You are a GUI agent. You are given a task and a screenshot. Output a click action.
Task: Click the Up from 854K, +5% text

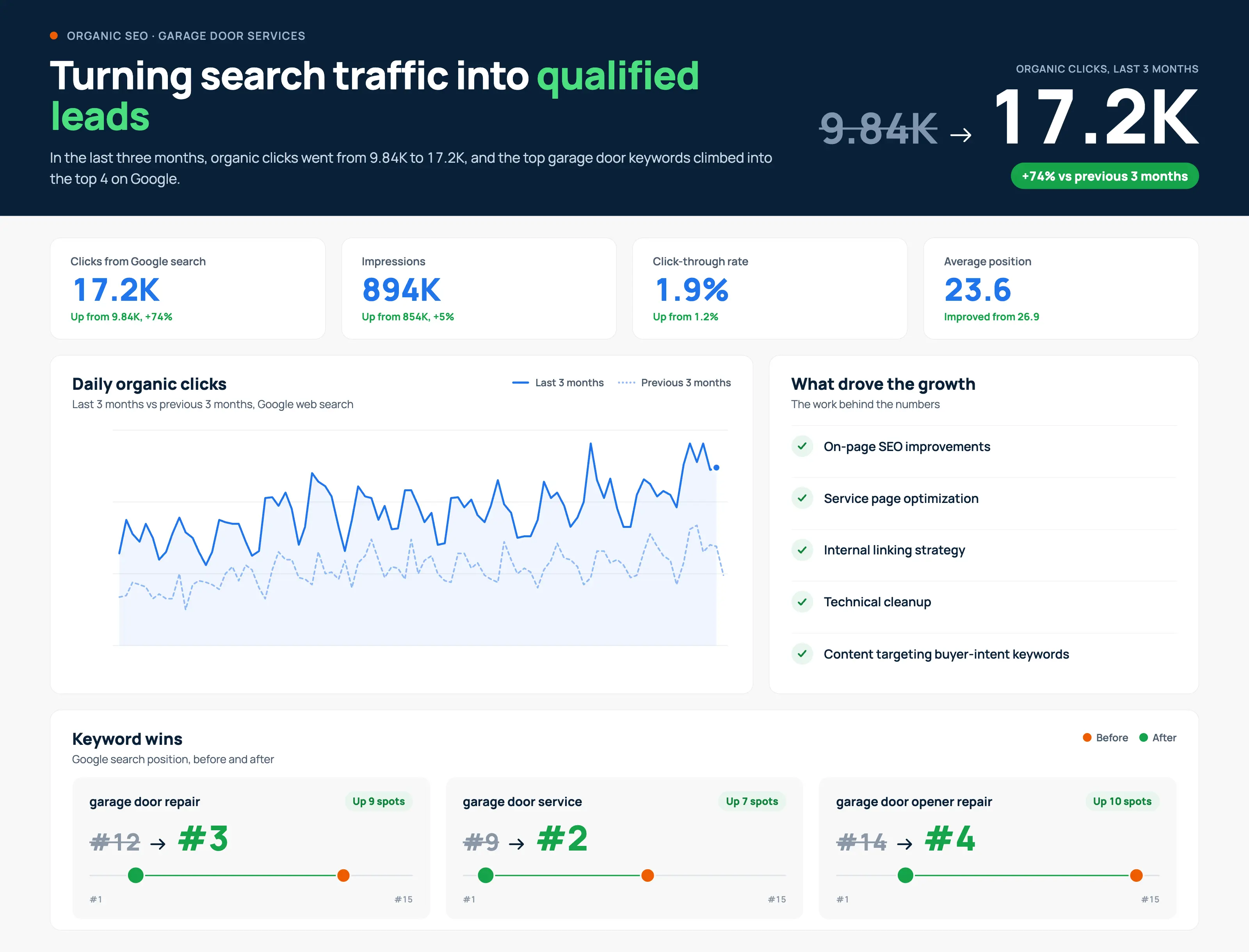[x=407, y=317]
